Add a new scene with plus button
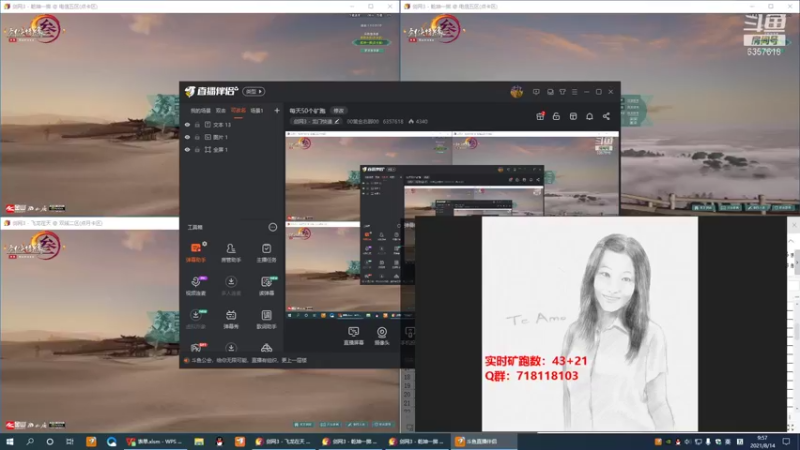The height and width of the screenshot is (450, 800). pyautogui.click(x=277, y=110)
